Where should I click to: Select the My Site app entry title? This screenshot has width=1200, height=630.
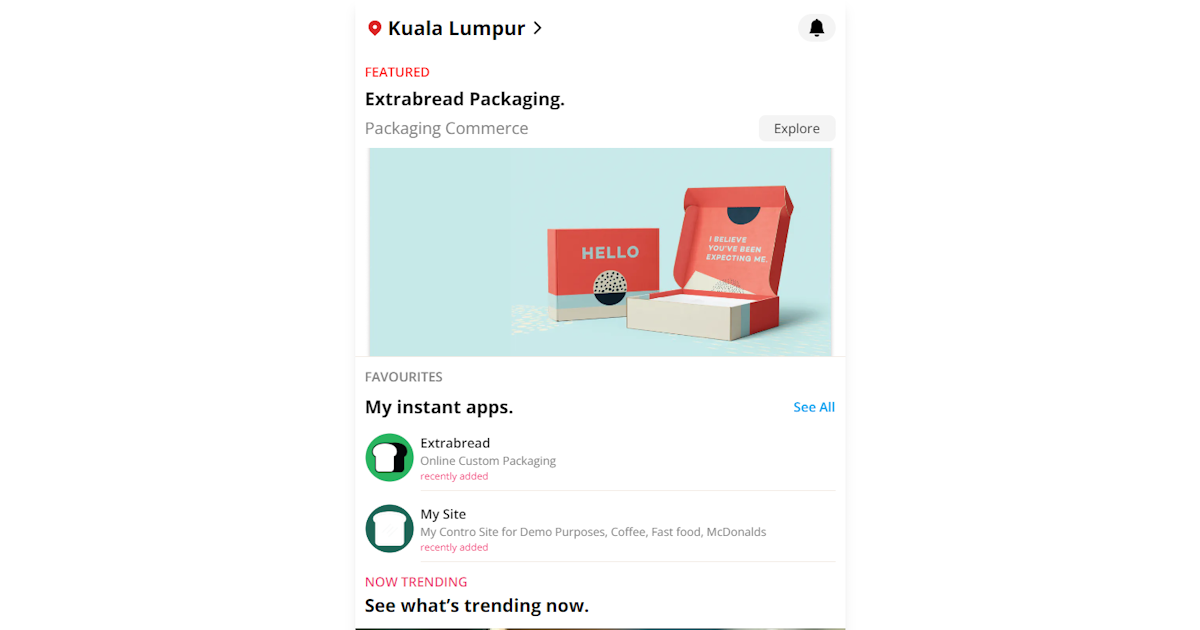coord(443,514)
